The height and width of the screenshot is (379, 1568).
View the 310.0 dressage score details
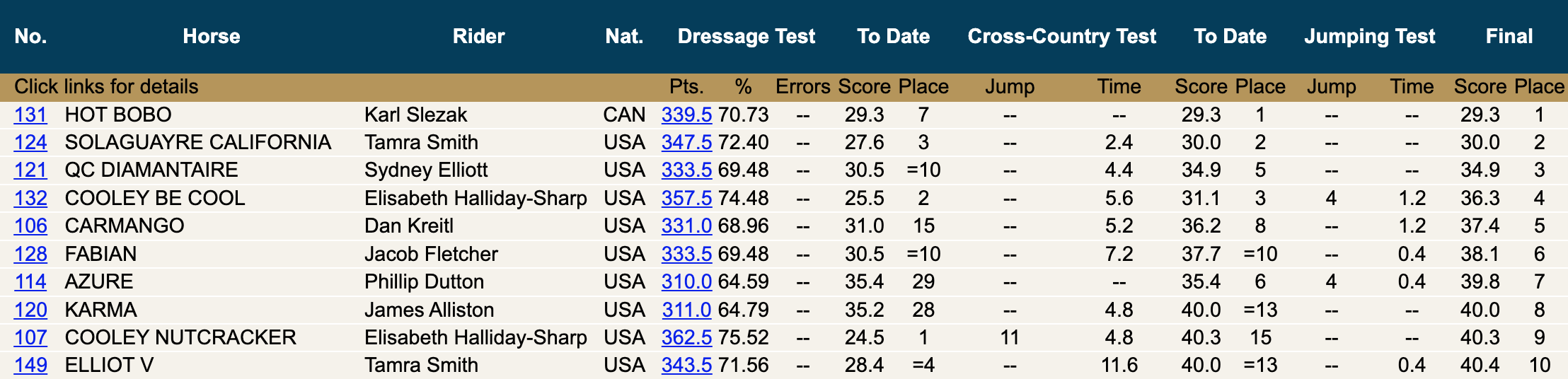click(x=686, y=281)
